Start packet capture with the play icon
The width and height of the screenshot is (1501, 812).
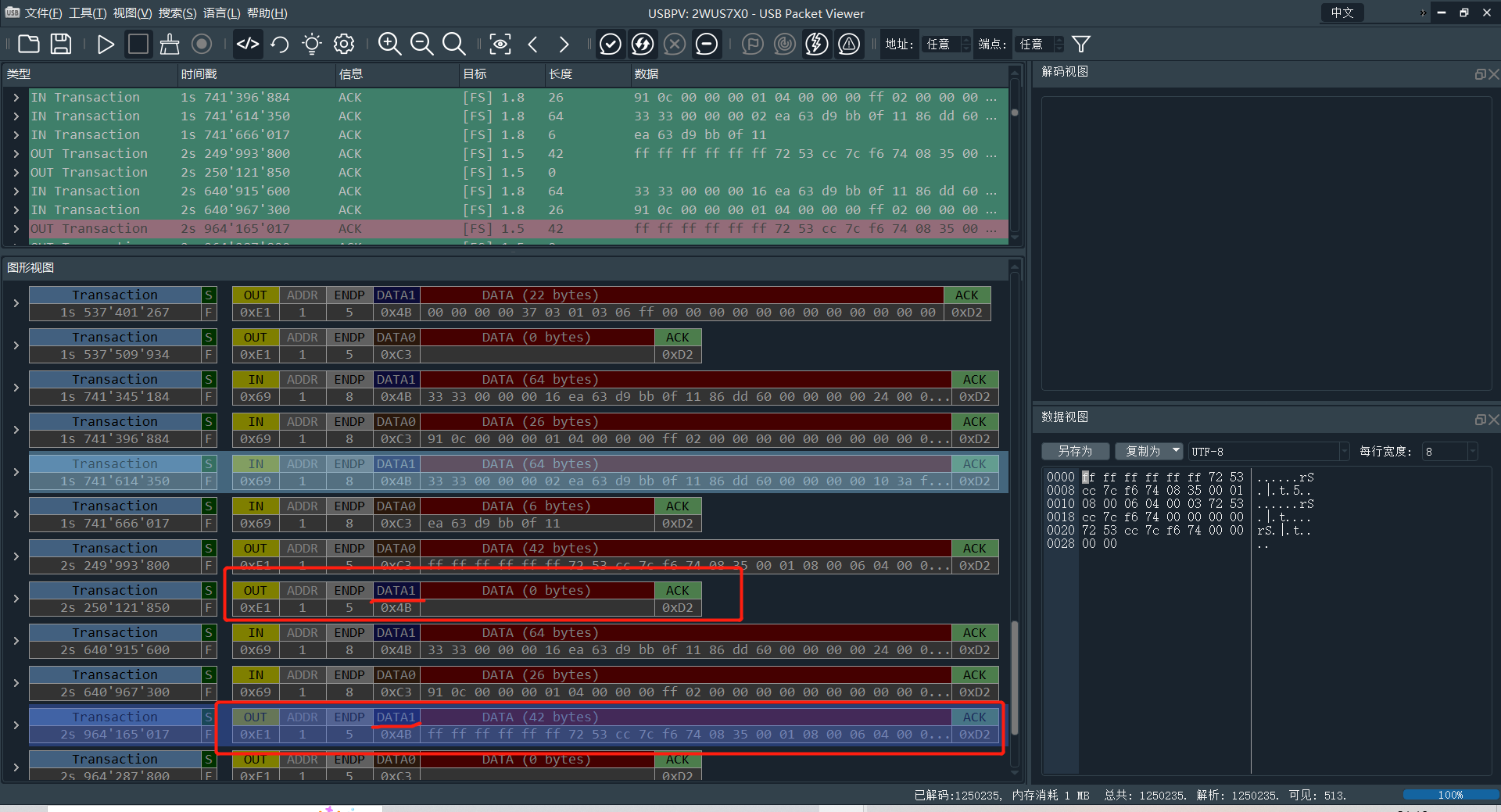(106, 44)
